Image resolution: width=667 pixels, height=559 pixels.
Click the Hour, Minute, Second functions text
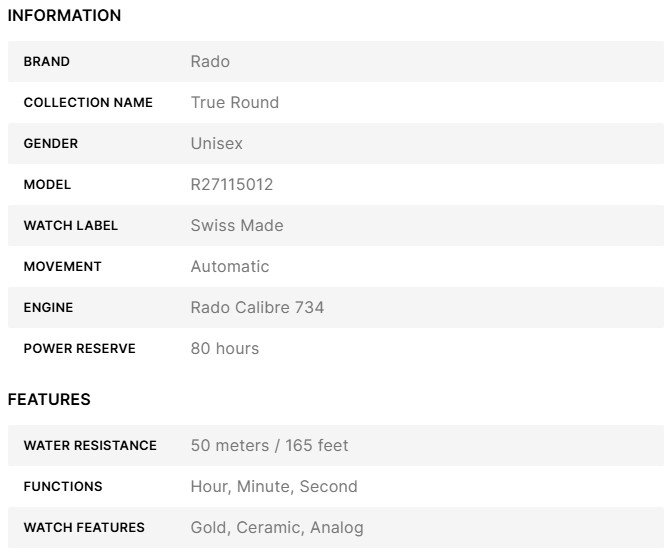coord(274,487)
